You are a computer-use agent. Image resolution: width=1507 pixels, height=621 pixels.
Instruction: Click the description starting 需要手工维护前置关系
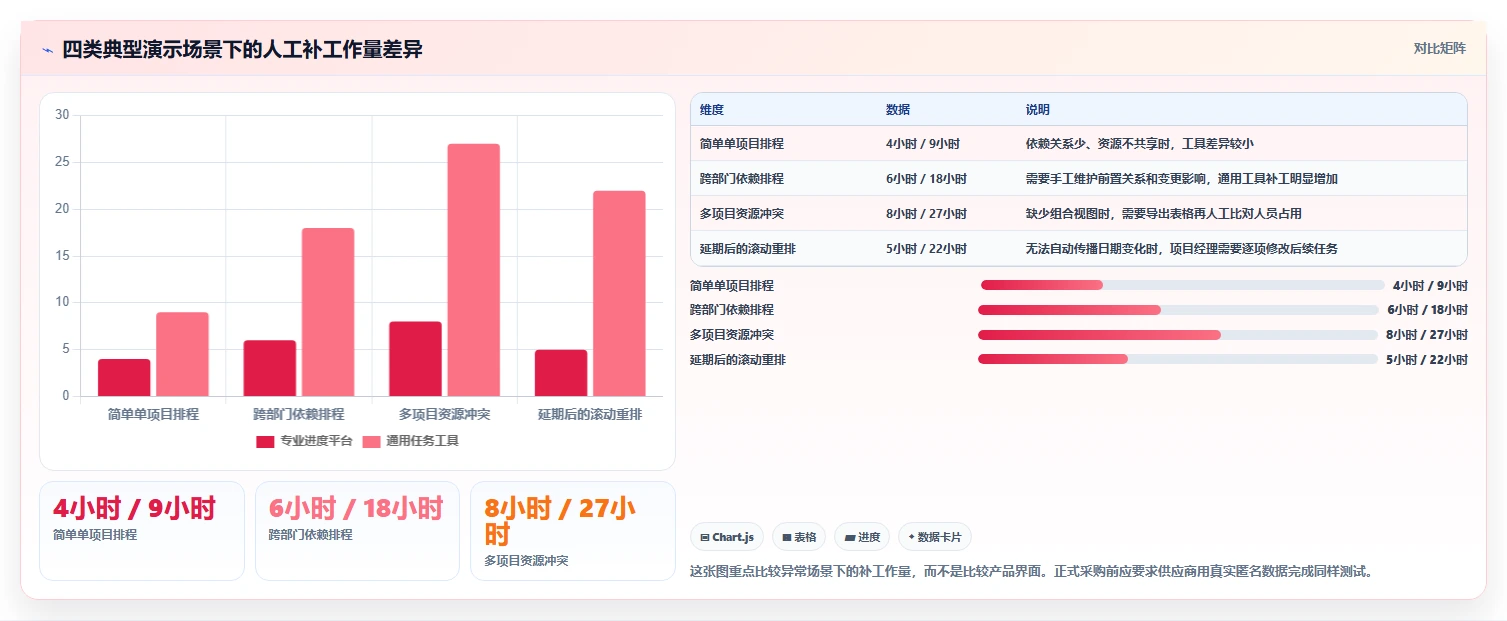(1182, 179)
